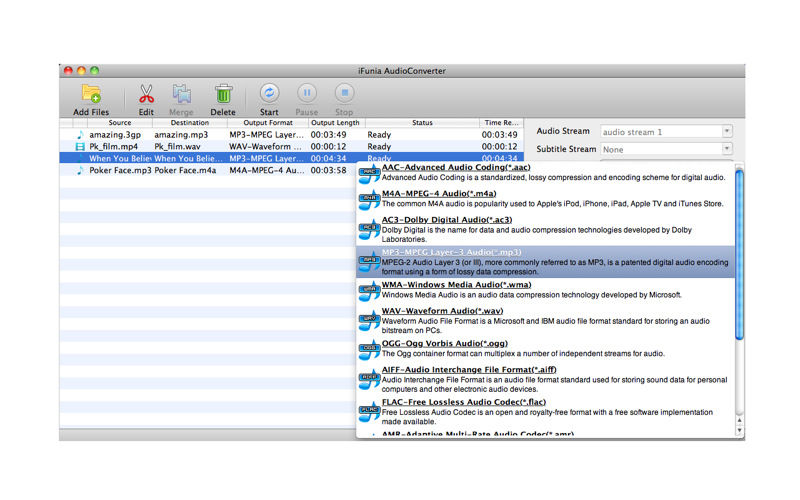Screen dimensions: 800x500
Task: Choose M4A-MPEG-4 Audio format
Action: click(x=439, y=193)
